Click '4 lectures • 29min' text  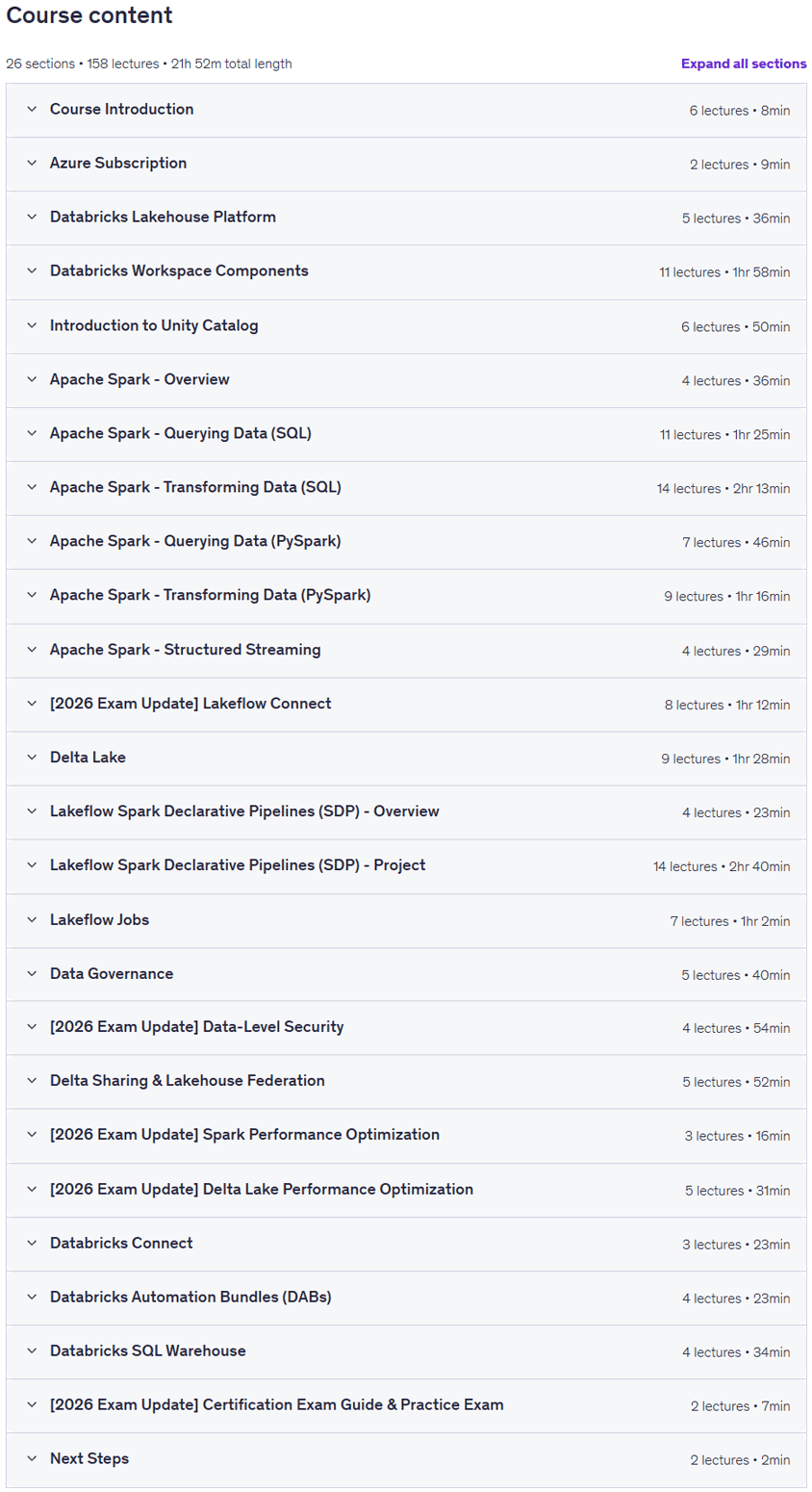point(736,652)
